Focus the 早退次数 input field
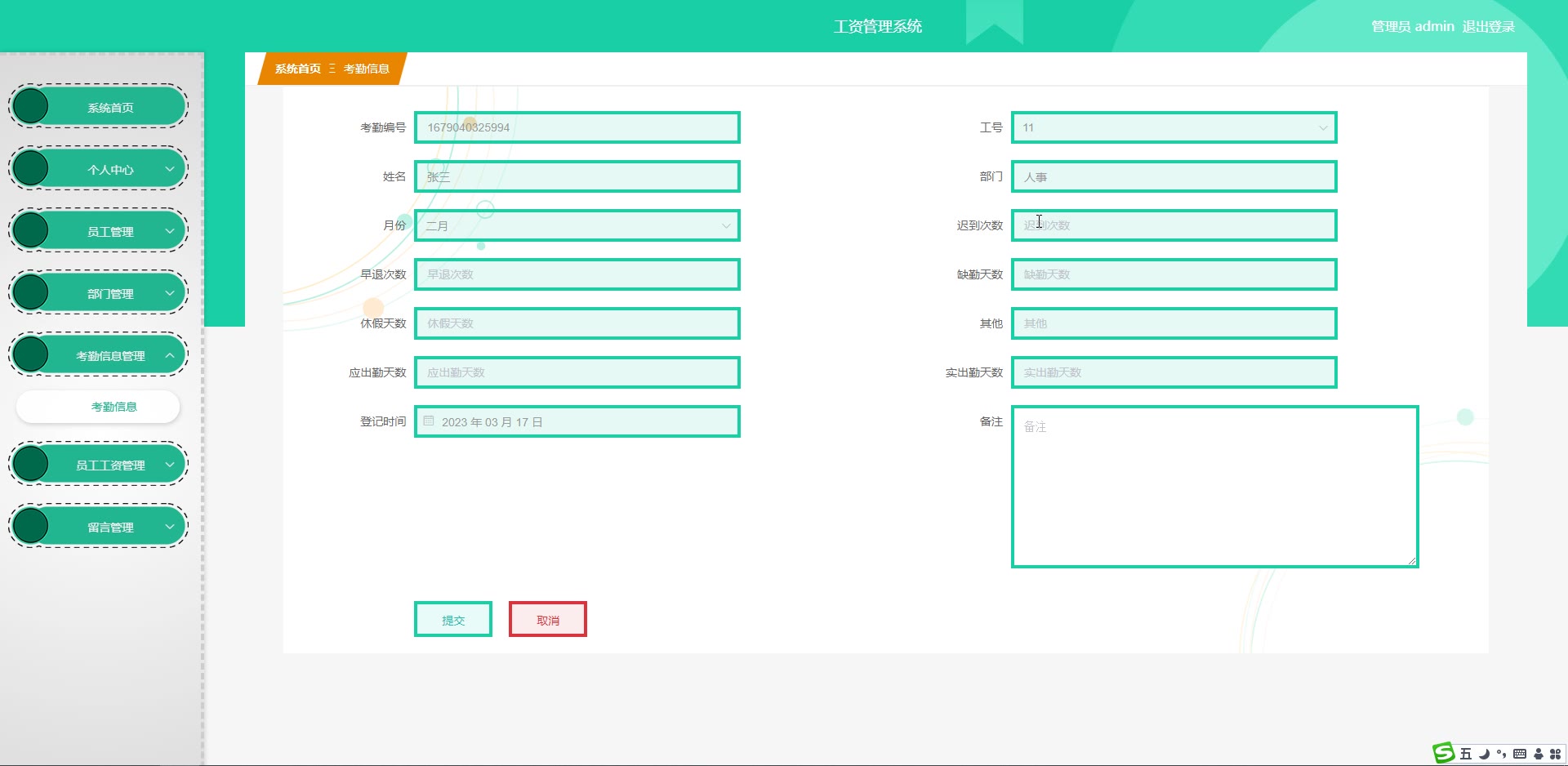 [577, 274]
